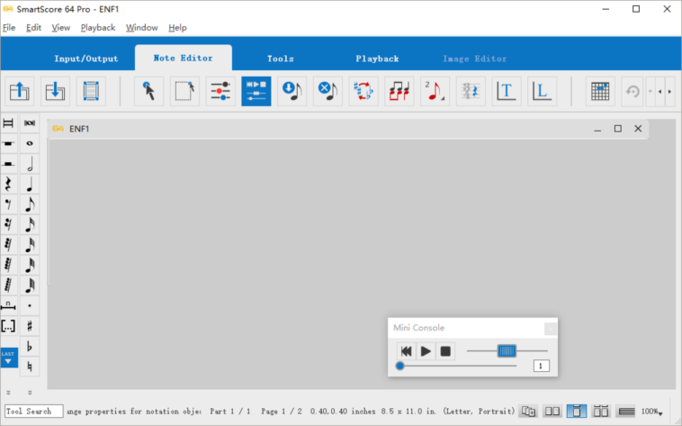The width and height of the screenshot is (682, 426).
Task: Open the 100% zoom dropdown
Action: coord(651,411)
